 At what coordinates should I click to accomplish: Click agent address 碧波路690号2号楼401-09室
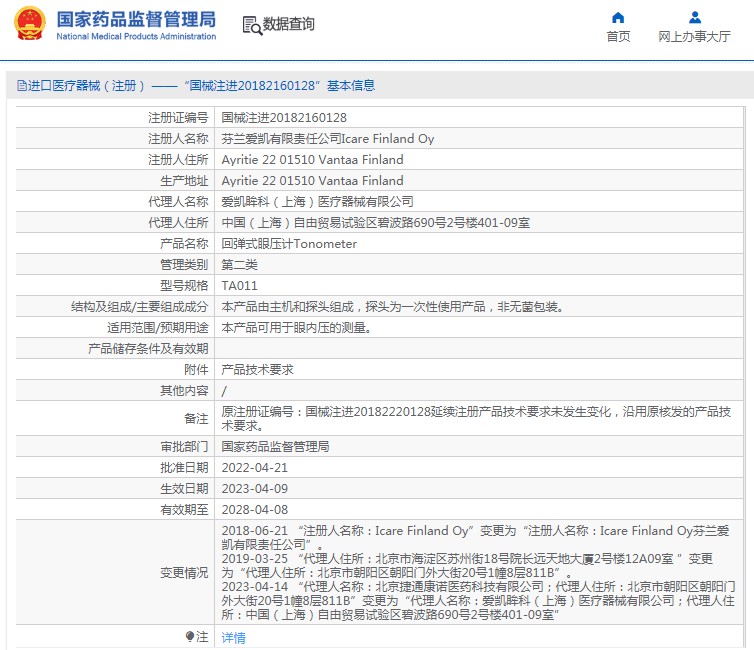(x=376, y=223)
